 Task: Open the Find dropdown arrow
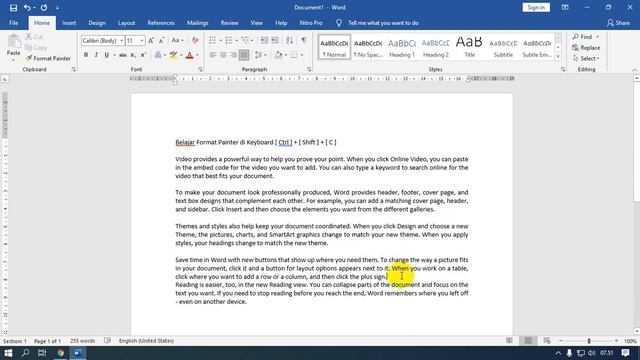[x=598, y=37]
